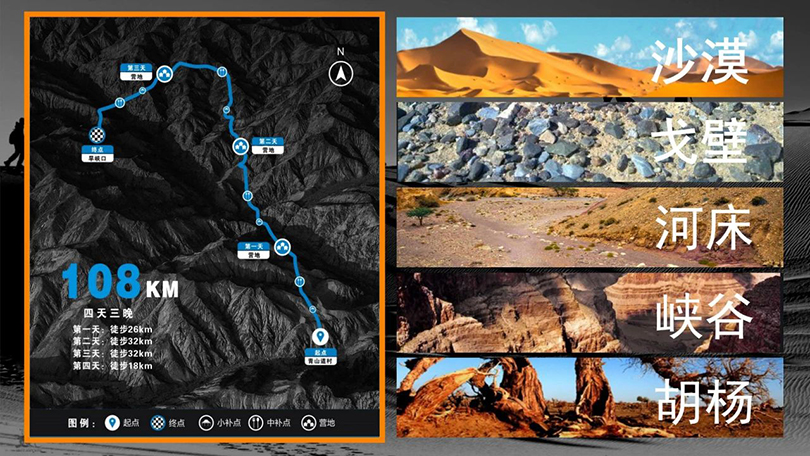
Task: Select the Day 1 (第一天) camp icon
Action: tap(282, 247)
